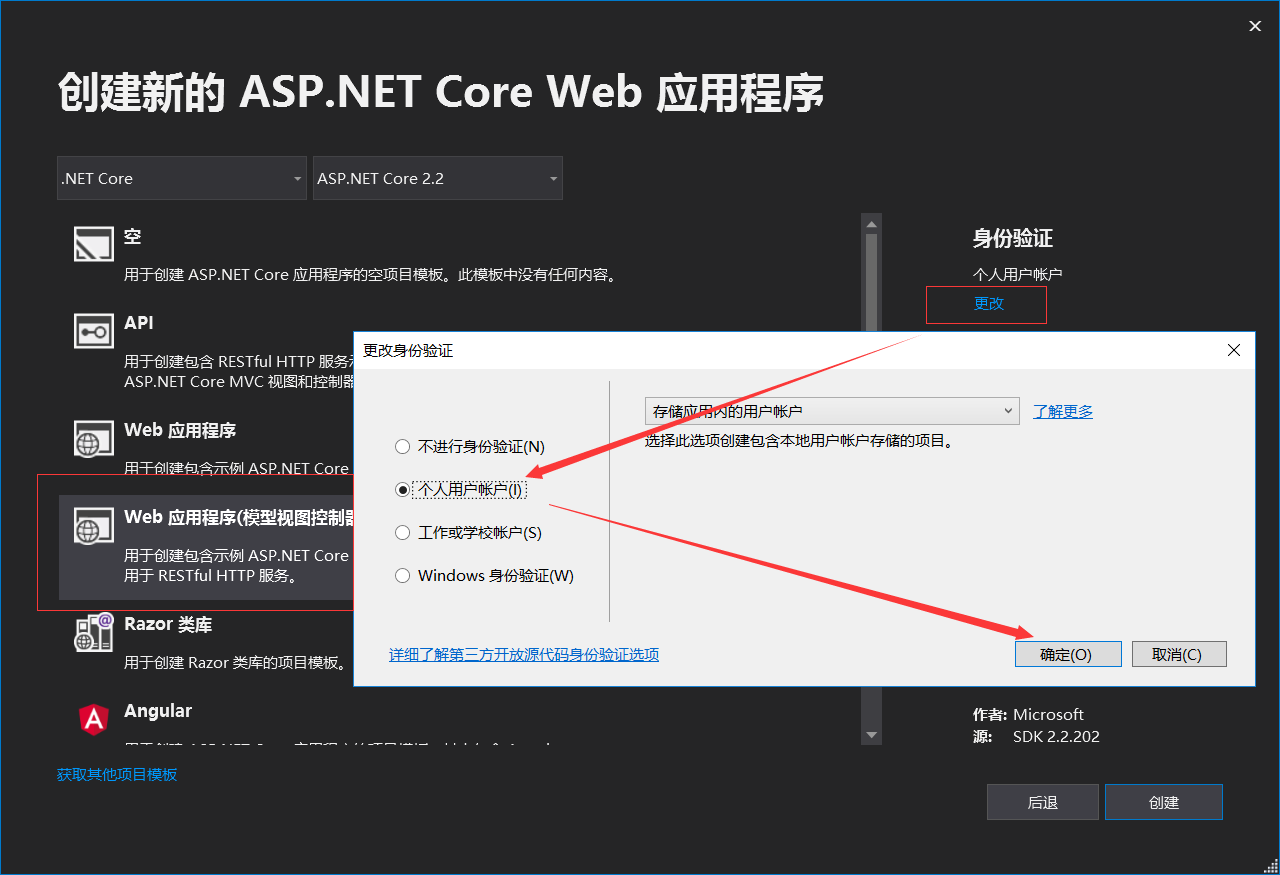
Task: Open the 了解更多 link
Action: tap(1062, 410)
